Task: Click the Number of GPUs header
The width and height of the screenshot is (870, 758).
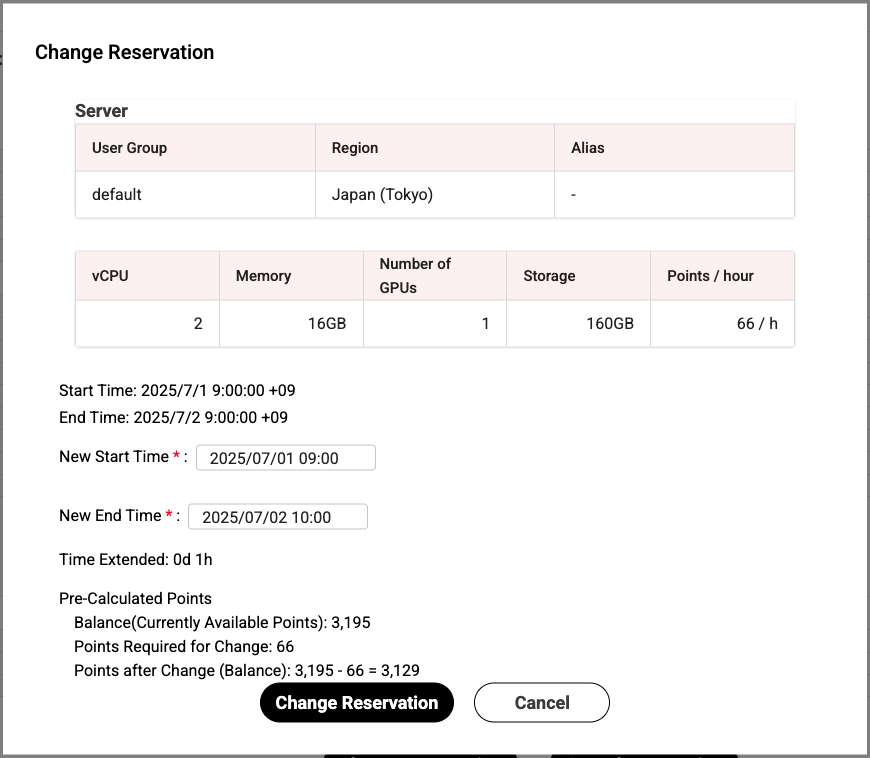Action: [x=415, y=276]
